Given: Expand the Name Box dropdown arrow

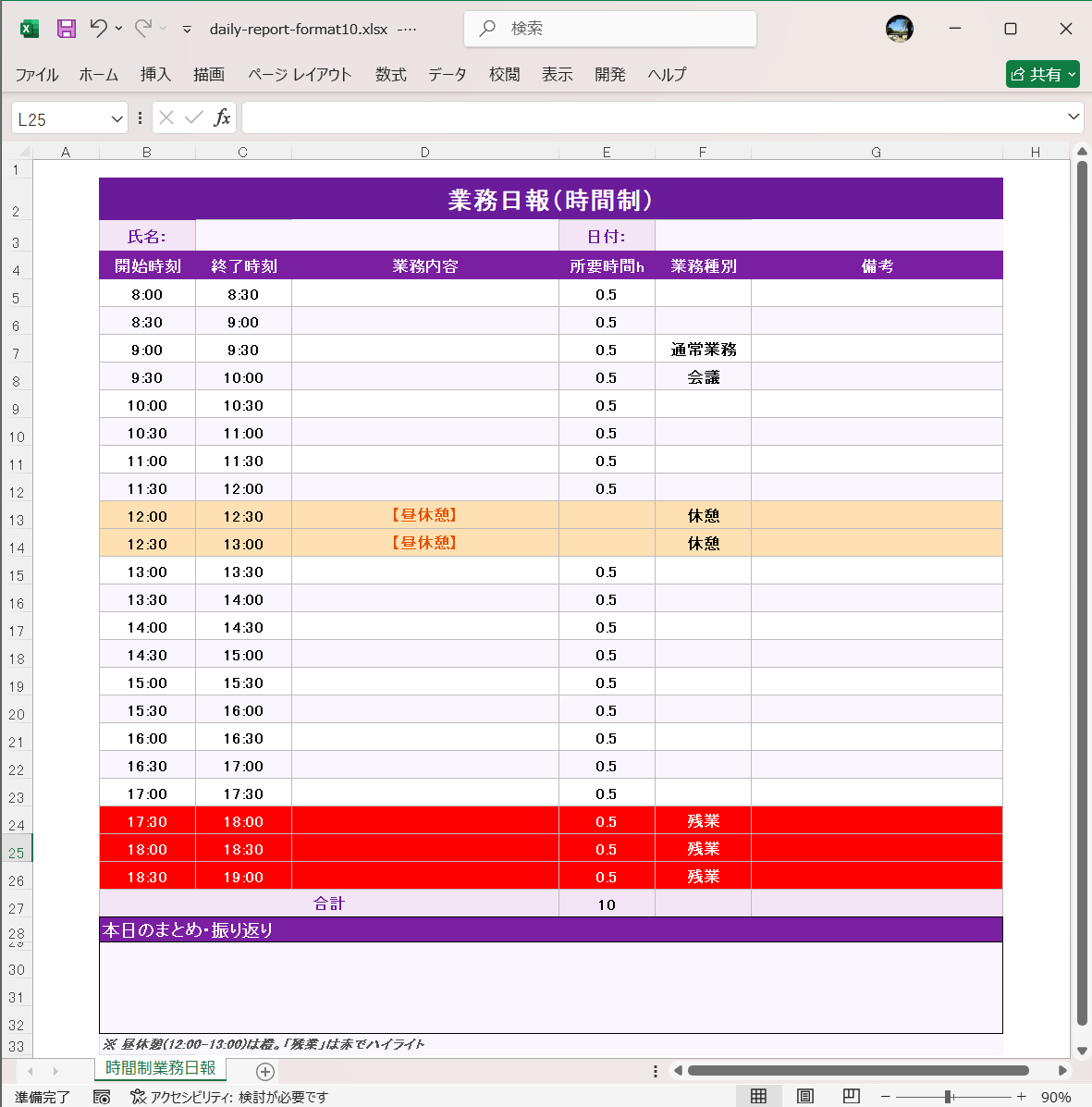Looking at the screenshot, I should coord(117,118).
